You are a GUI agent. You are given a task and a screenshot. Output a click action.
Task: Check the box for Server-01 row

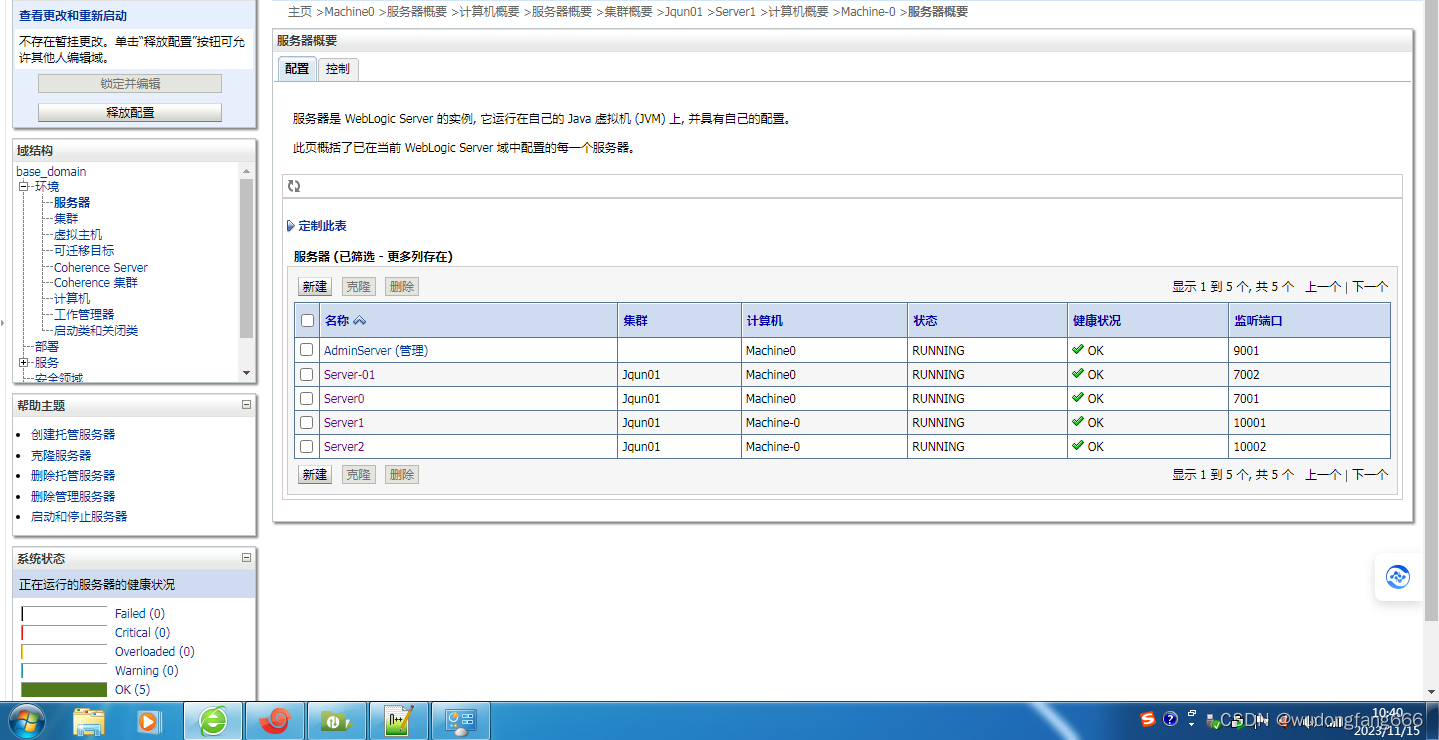coord(307,374)
